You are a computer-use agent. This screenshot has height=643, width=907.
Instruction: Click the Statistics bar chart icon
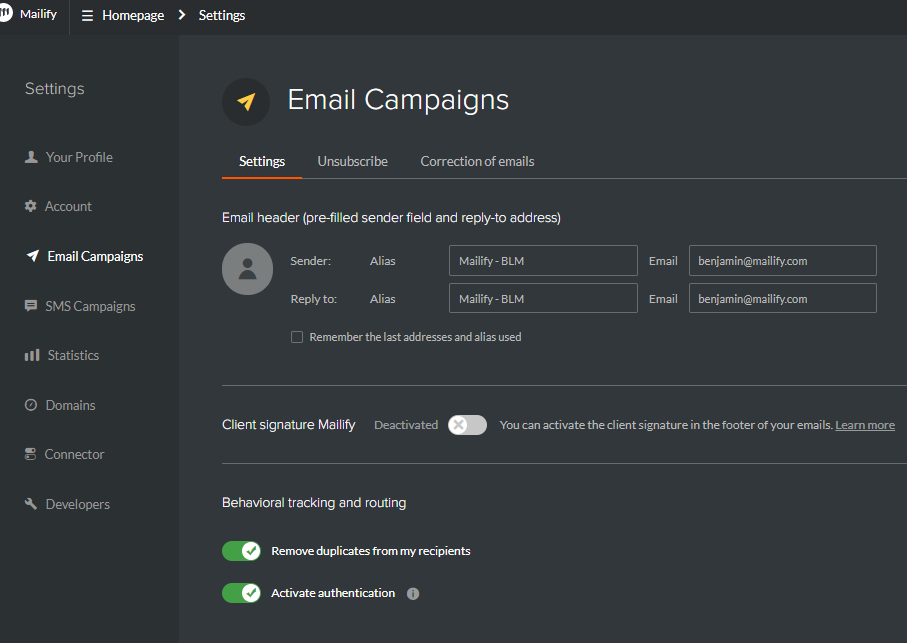(x=32, y=355)
